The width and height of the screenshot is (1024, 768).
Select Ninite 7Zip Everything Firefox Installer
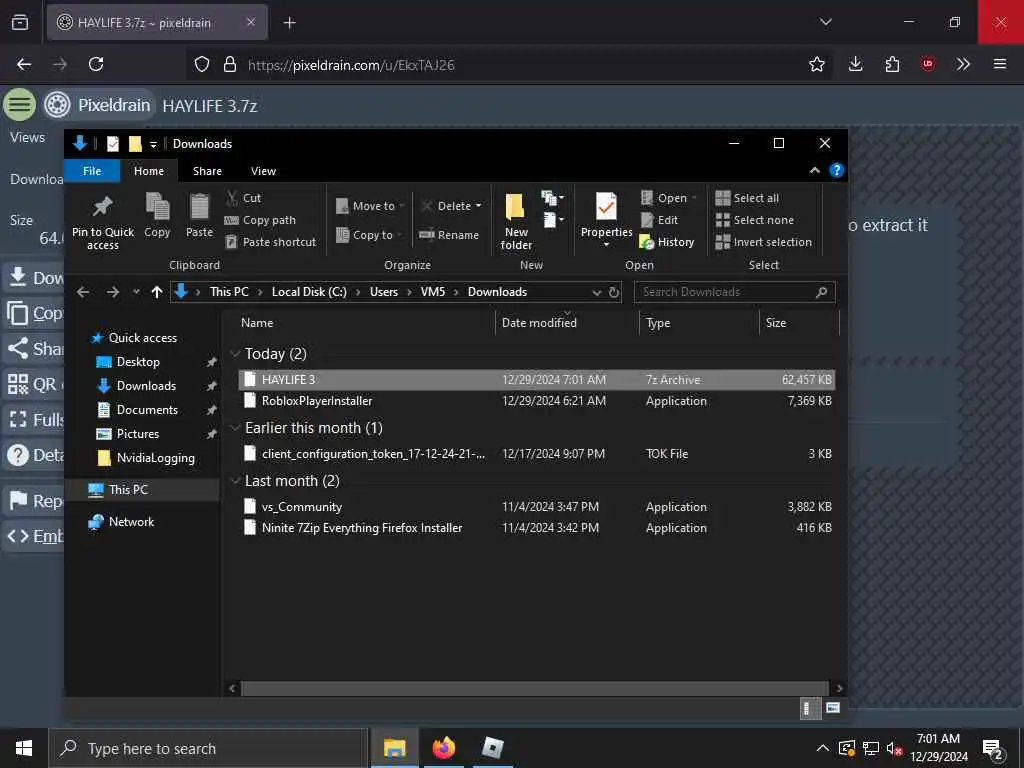tap(536, 528)
